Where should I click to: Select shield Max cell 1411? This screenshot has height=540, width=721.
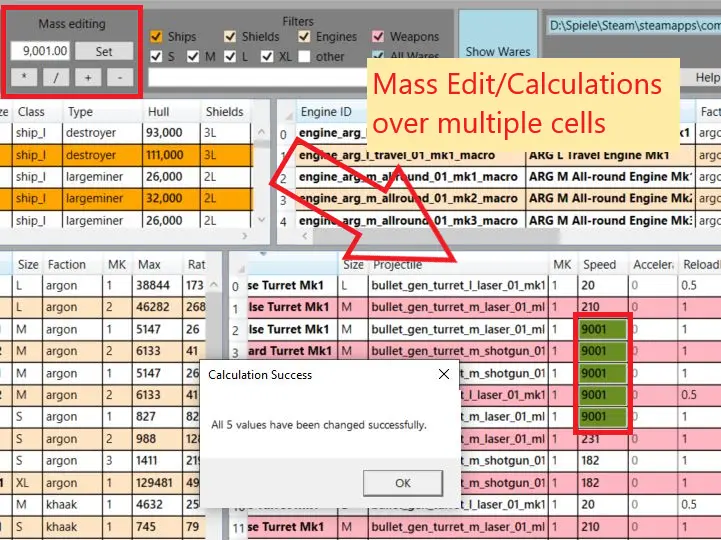(157, 460)
